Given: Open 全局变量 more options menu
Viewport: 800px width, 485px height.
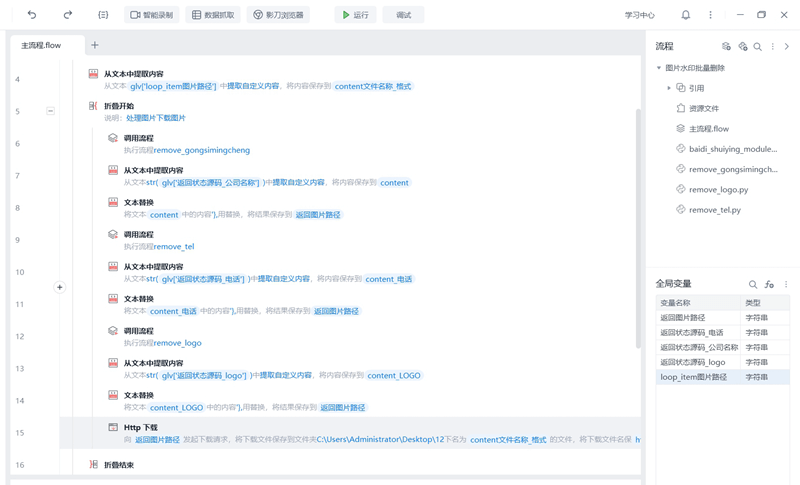Looking at the screenshot, I should tap(786, 284).
